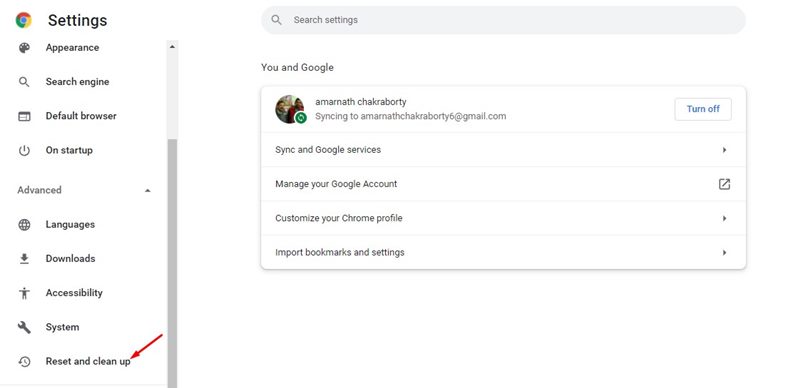Open Customize your Chrome profile

coord(503,218)
